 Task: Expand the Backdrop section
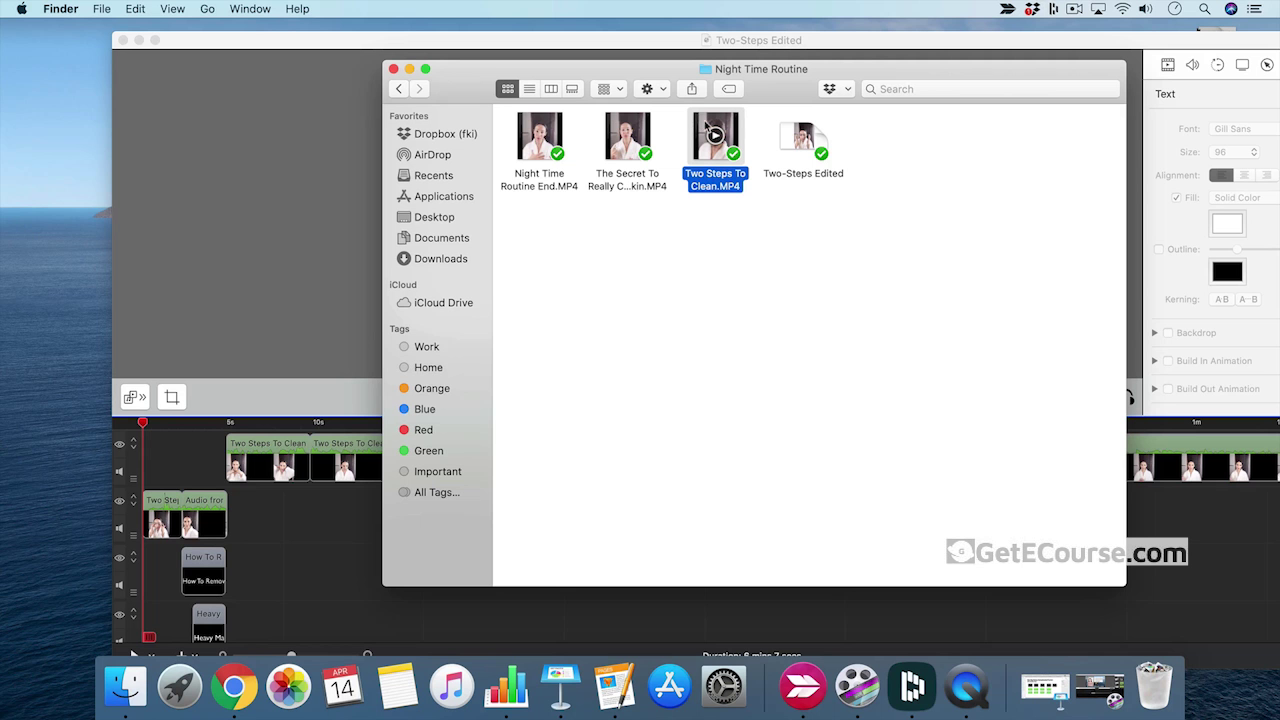tap(1155, 333)
